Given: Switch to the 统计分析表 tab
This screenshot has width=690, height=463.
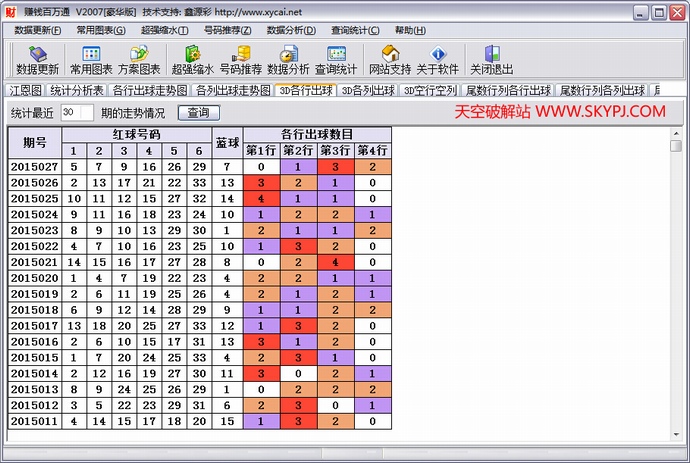Looking at the screenshot, I should (77, 90).
